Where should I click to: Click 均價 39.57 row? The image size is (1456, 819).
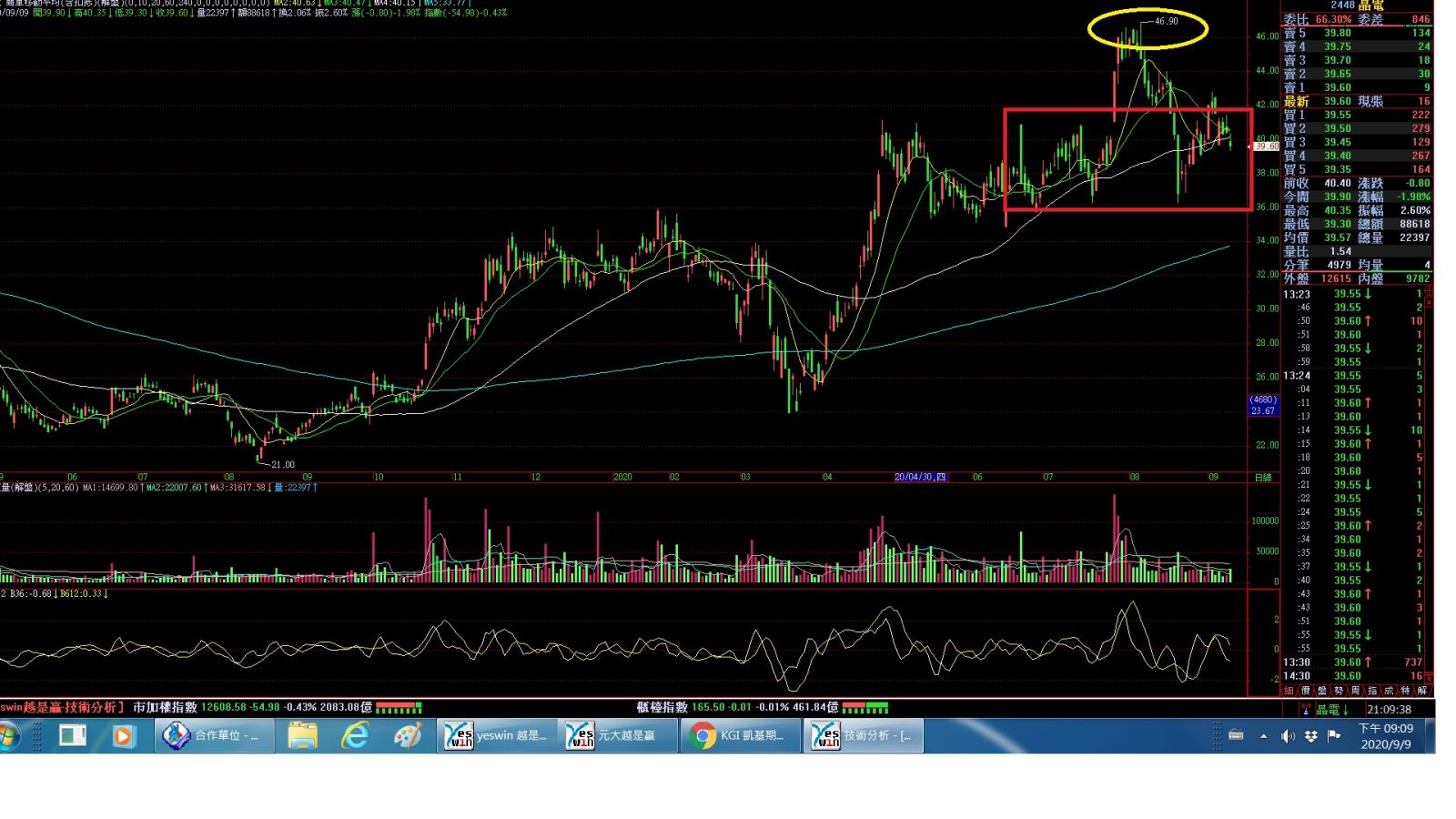coord(1319,238)
